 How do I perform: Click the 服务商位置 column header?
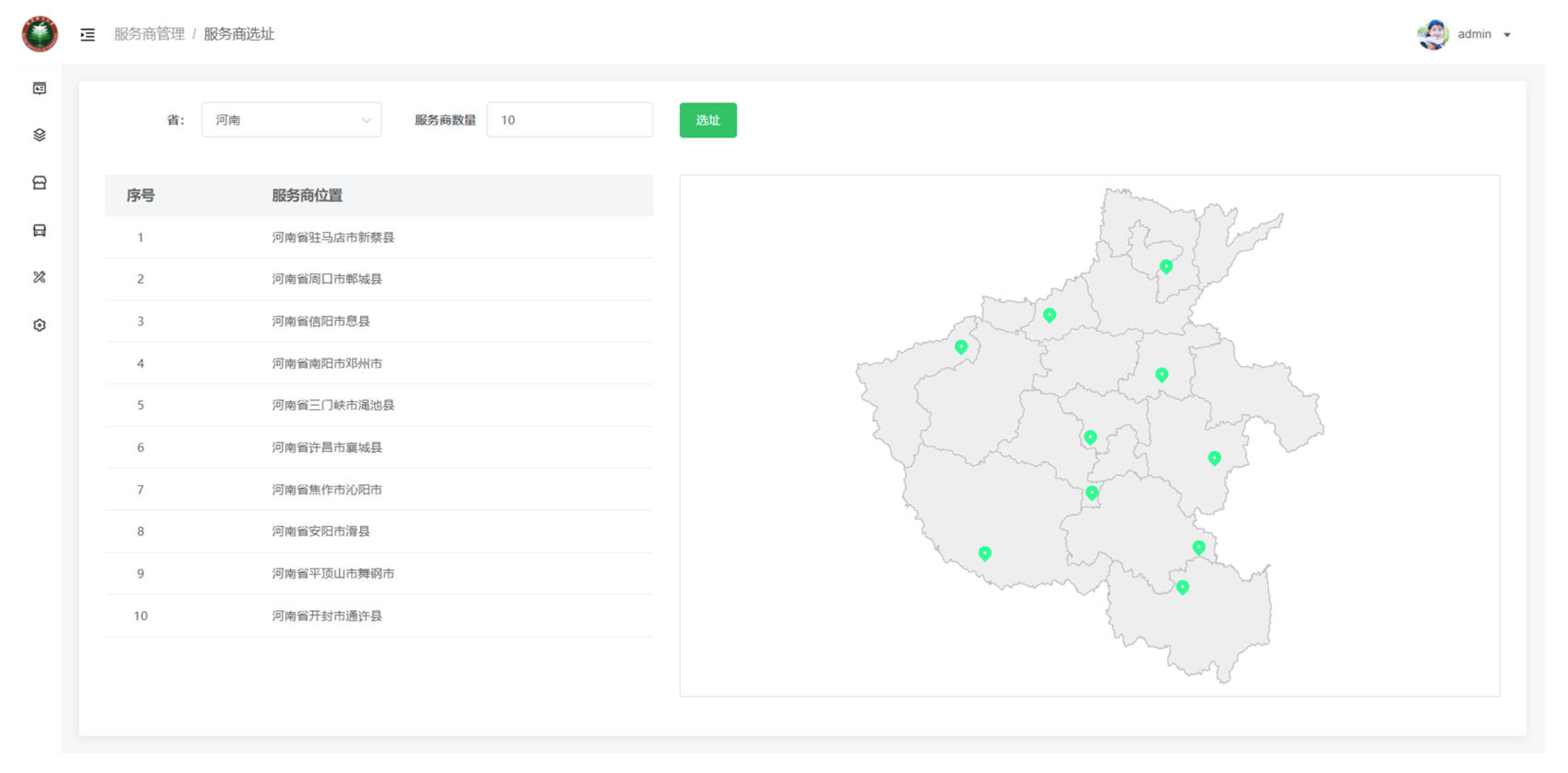pyautogui.click(x=307, y=195)
